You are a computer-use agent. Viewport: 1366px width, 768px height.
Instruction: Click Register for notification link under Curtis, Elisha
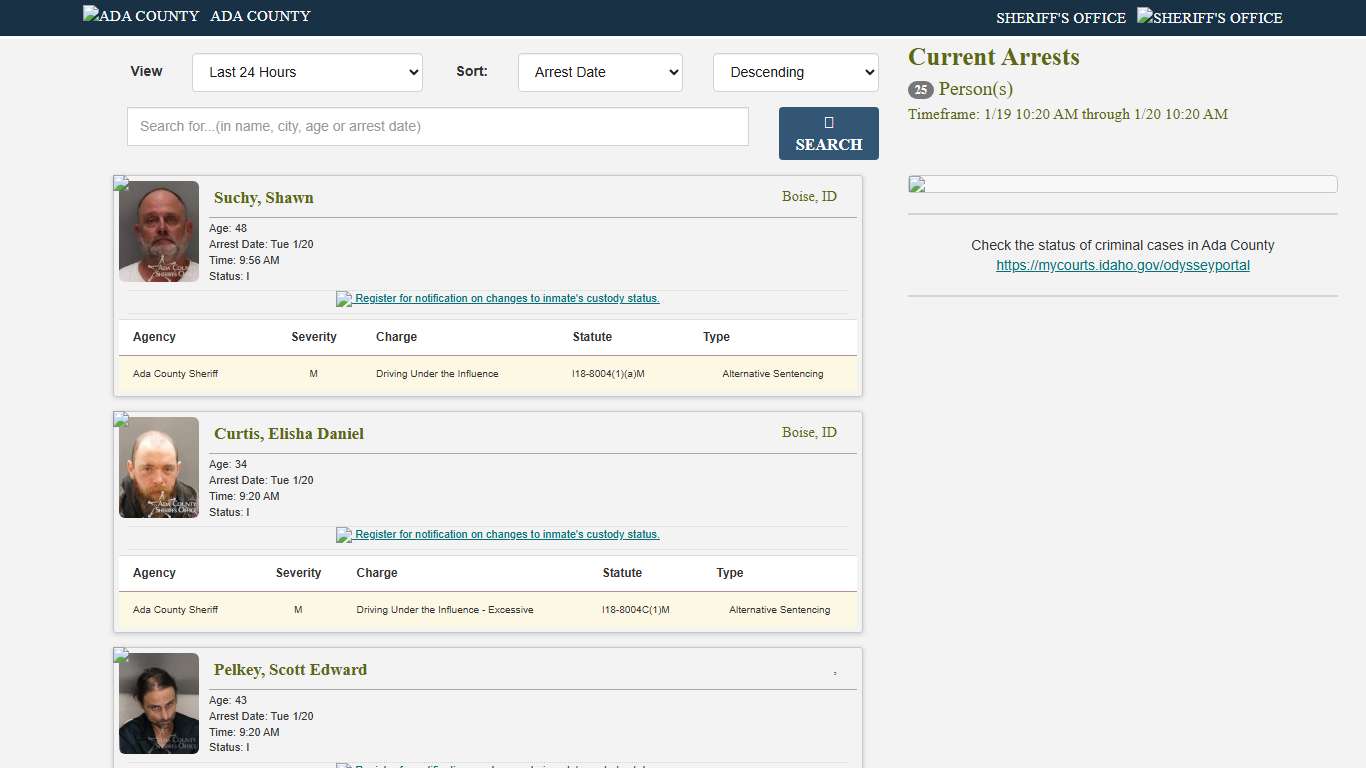pyautogui.click(x=507, y=534)
